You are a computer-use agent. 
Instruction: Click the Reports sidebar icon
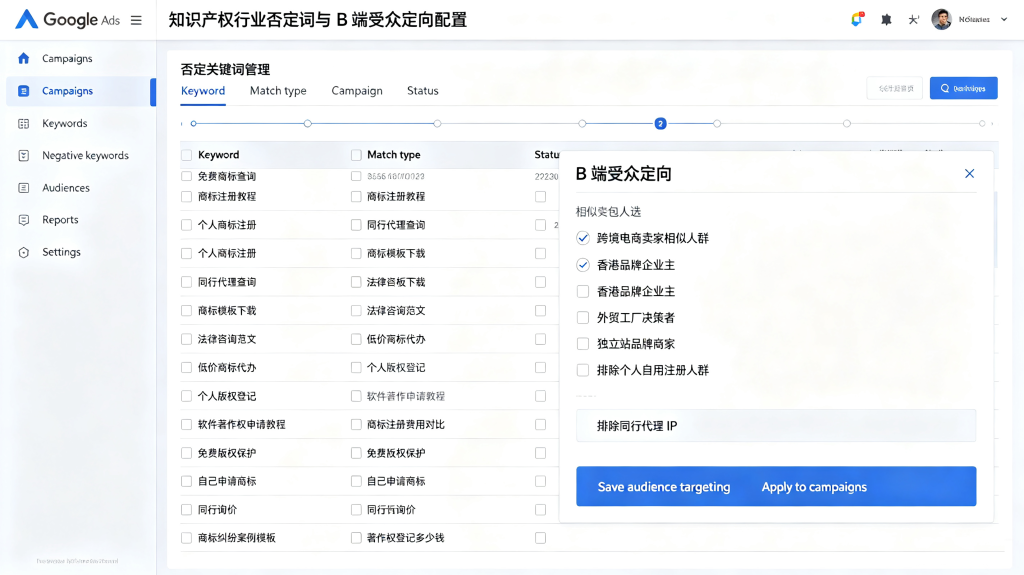[24, 220]
